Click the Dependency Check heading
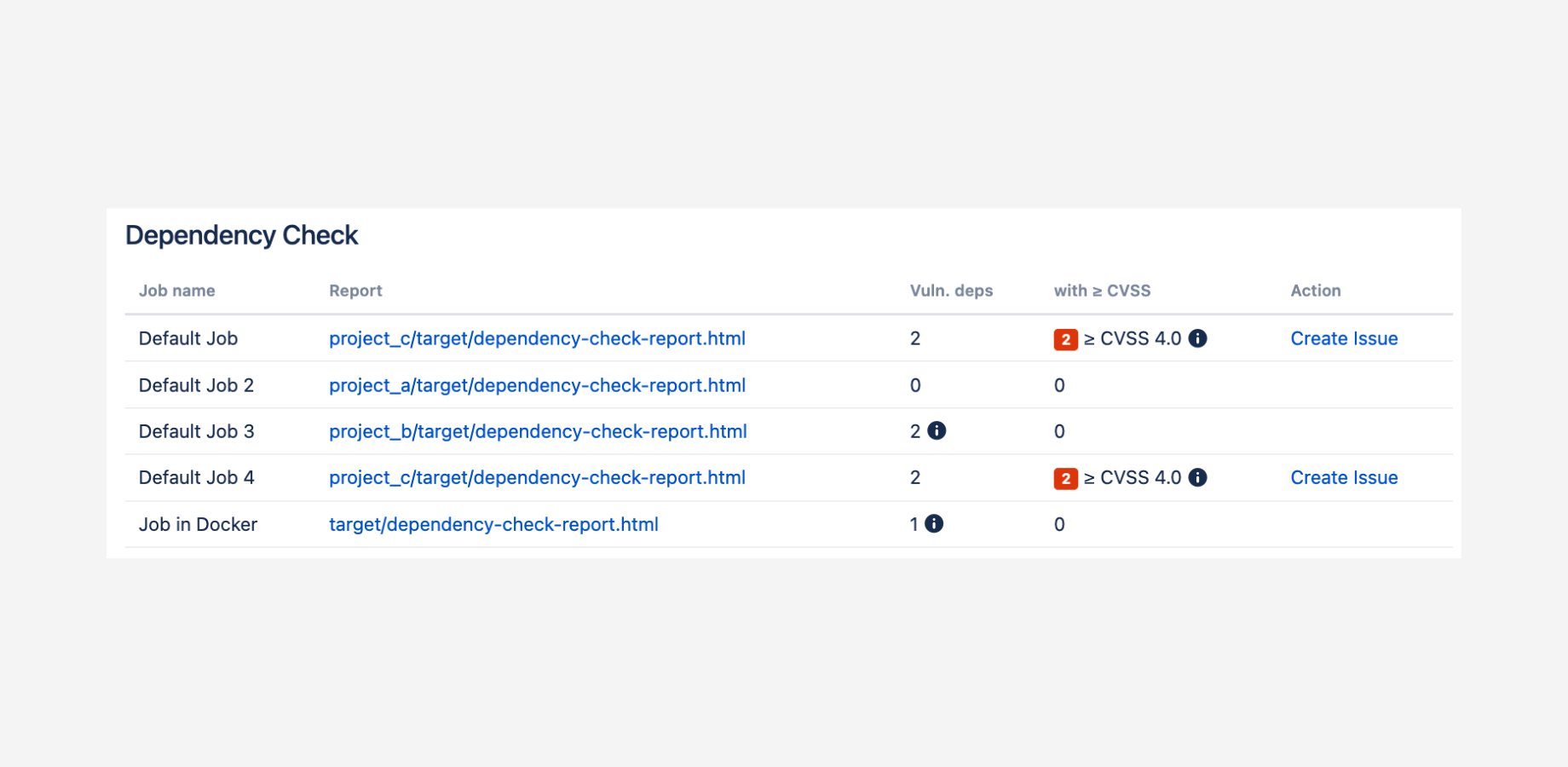This screenshot has height=767, width=1568. click(241, 235)
